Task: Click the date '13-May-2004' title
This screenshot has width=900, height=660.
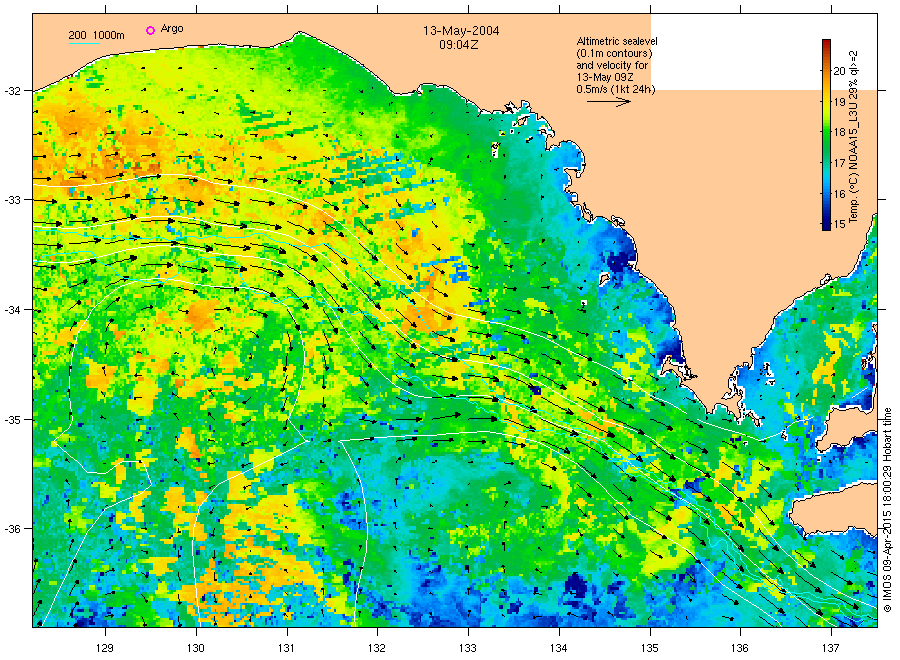Action: [461, 31]
